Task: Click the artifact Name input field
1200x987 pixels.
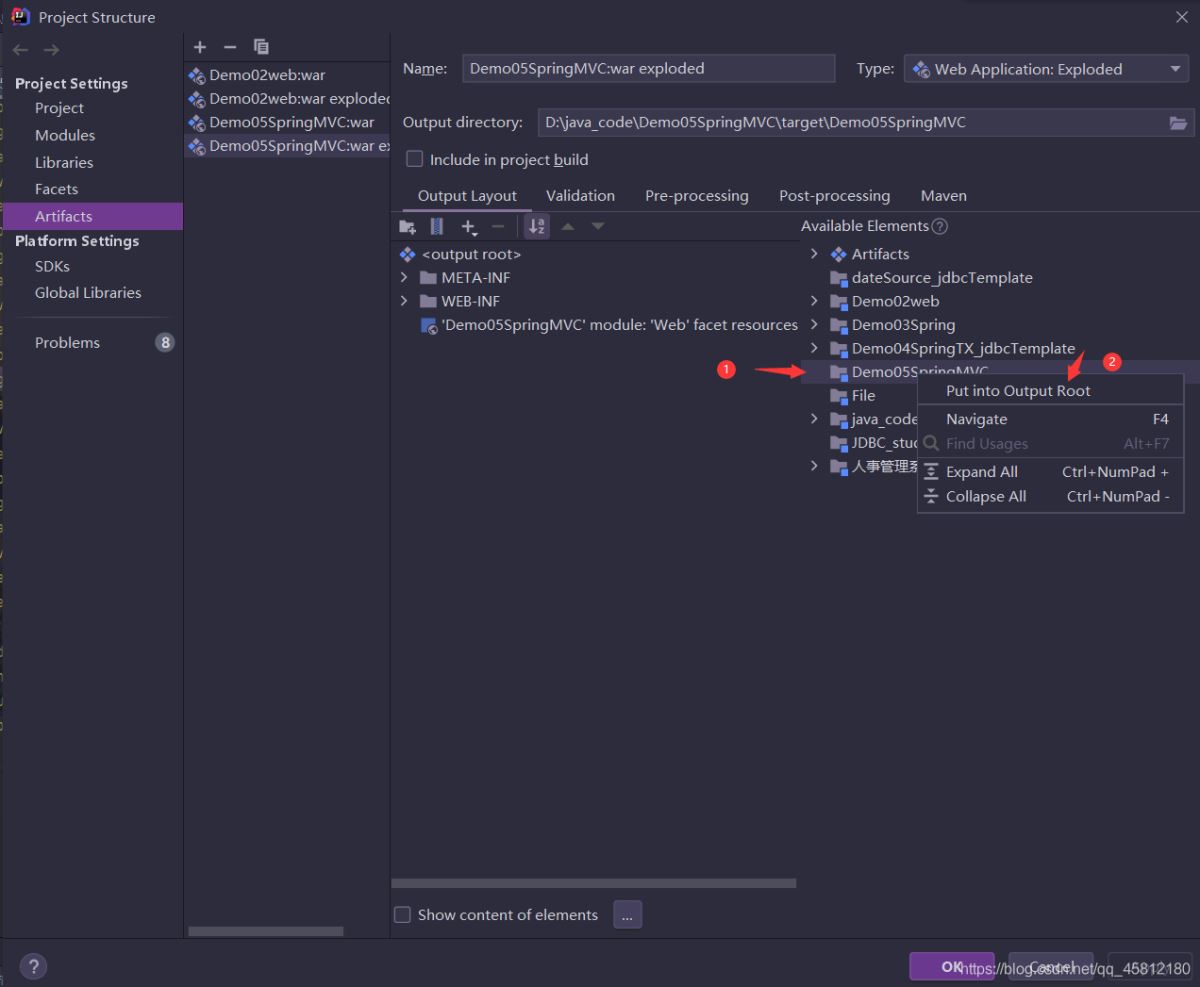Action: tap(648, 69)
